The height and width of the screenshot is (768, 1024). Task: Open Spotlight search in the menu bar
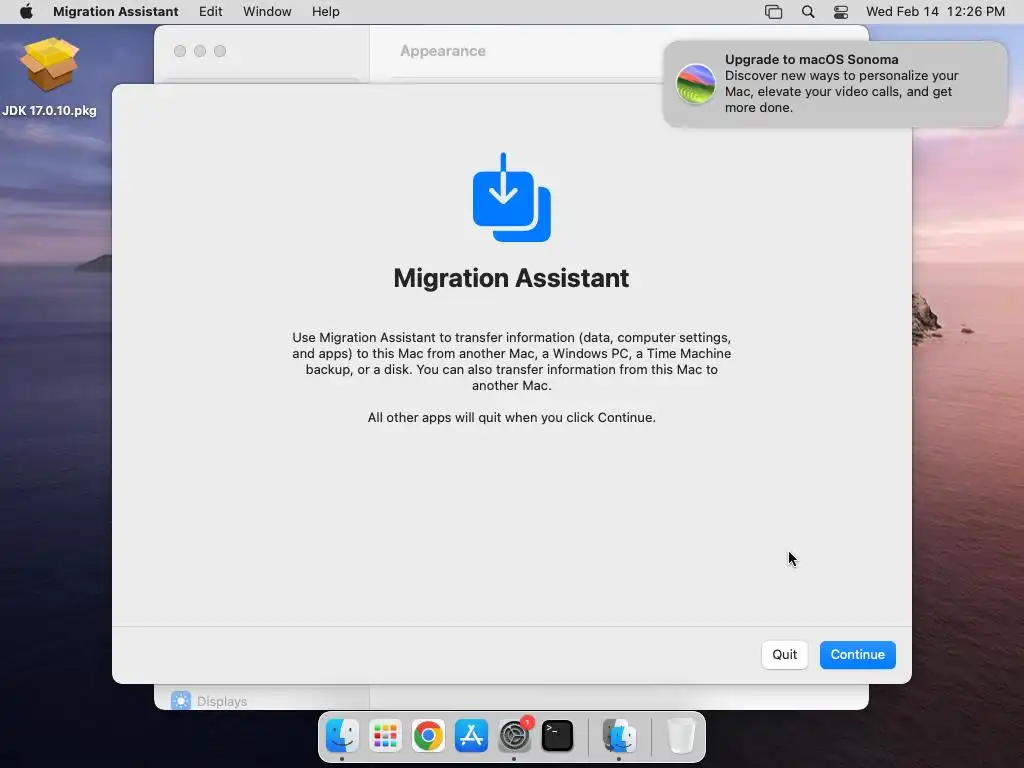[808, 11]
